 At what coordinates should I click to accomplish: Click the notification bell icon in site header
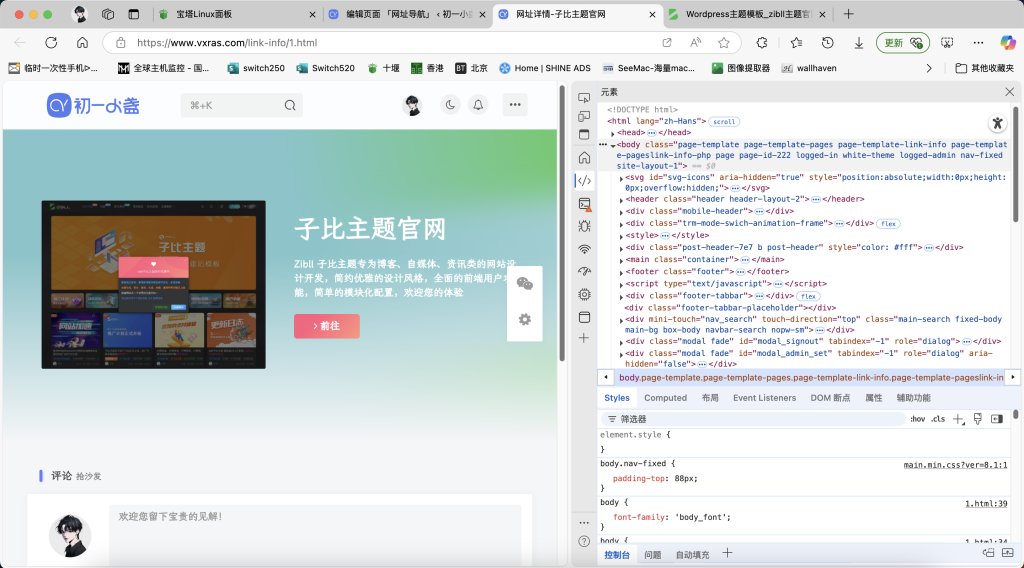pos(478,105)
